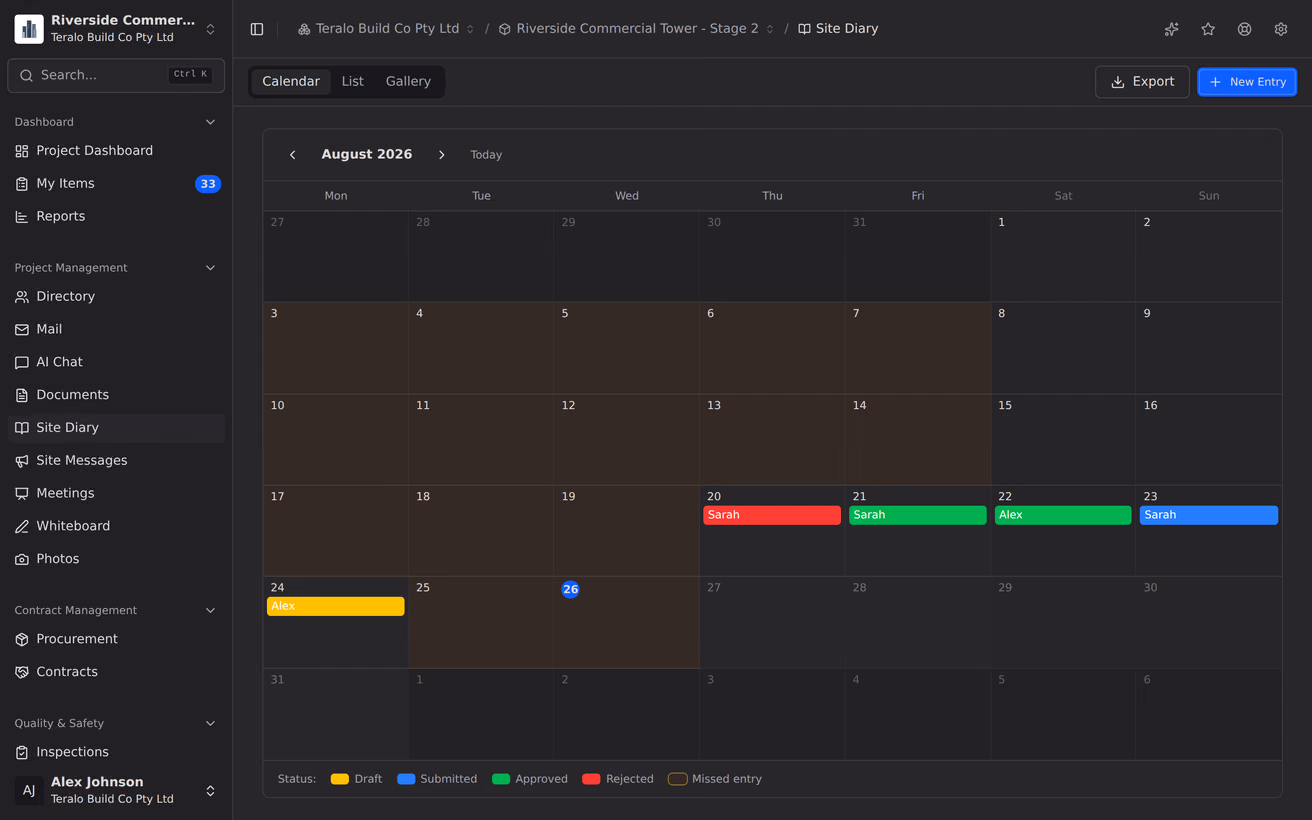Open the Directory page
The image size is (1312, 820).
point(116,297)
